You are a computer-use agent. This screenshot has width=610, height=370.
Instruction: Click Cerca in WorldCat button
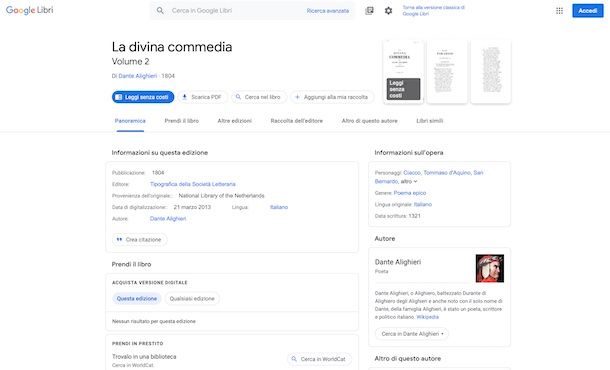pyautogui.click(x=319, y=359)
